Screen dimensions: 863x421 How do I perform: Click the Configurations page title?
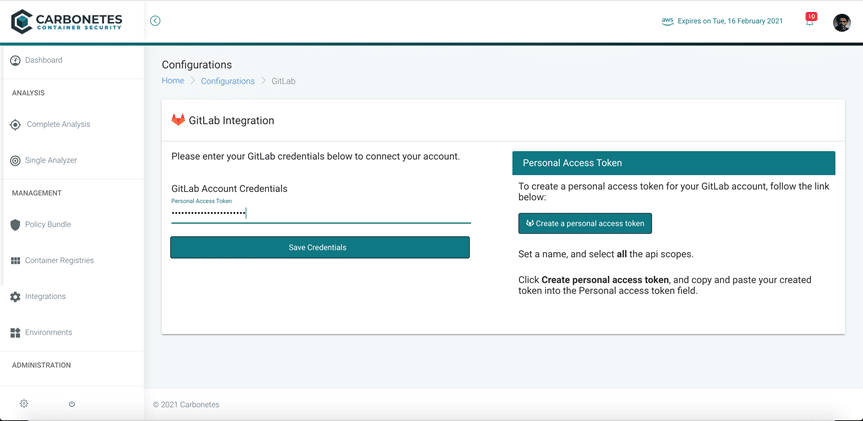coord(197,65)
